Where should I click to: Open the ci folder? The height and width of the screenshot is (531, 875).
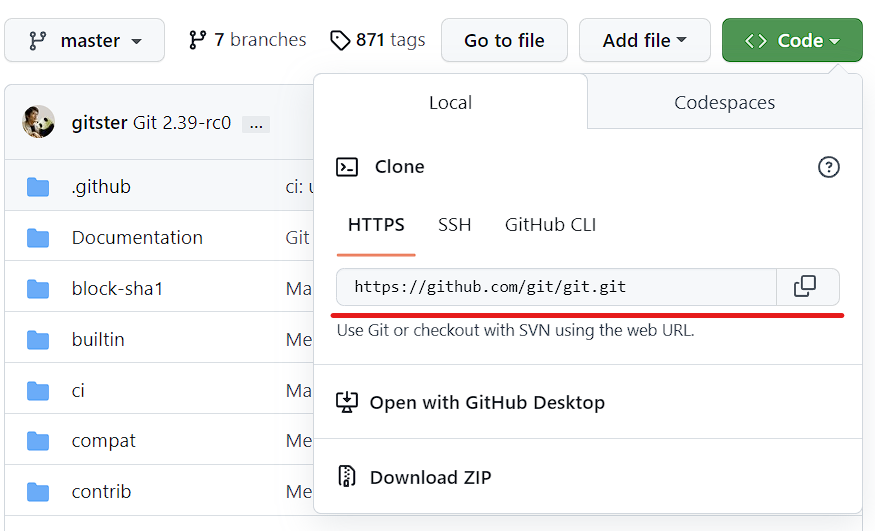[x=78, y=390]
